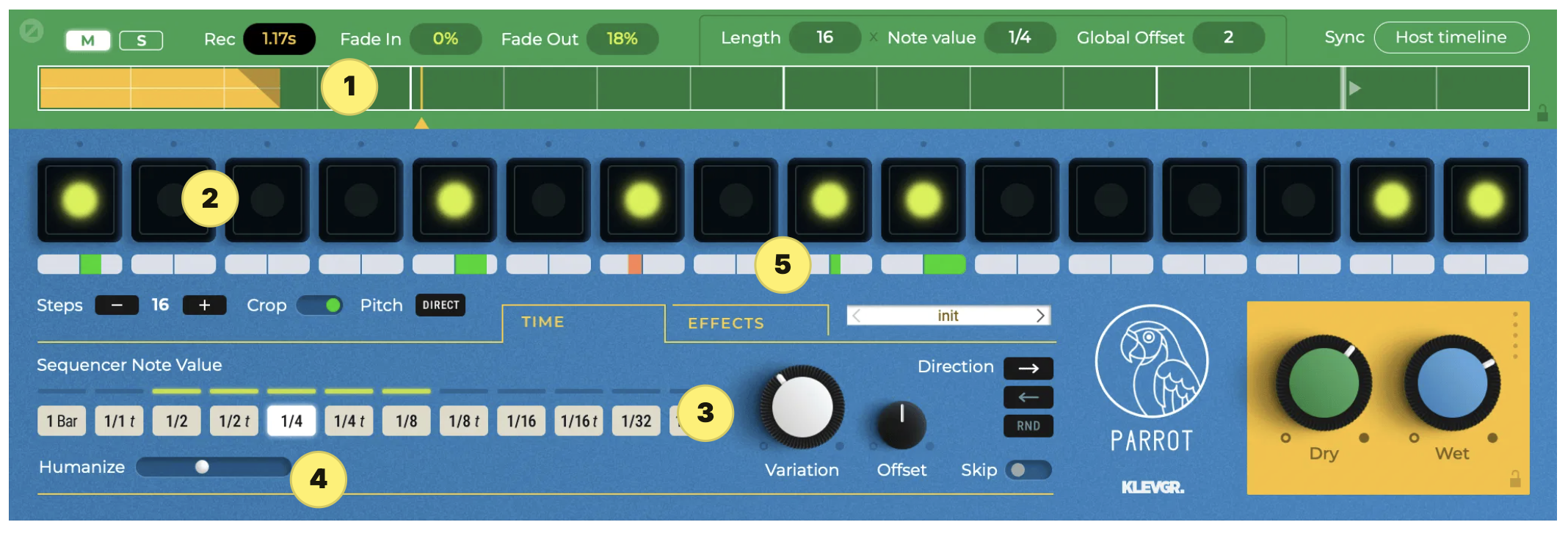
Task: Click the play marker in waveform timeline
Action: click(x=1354, y=88)
